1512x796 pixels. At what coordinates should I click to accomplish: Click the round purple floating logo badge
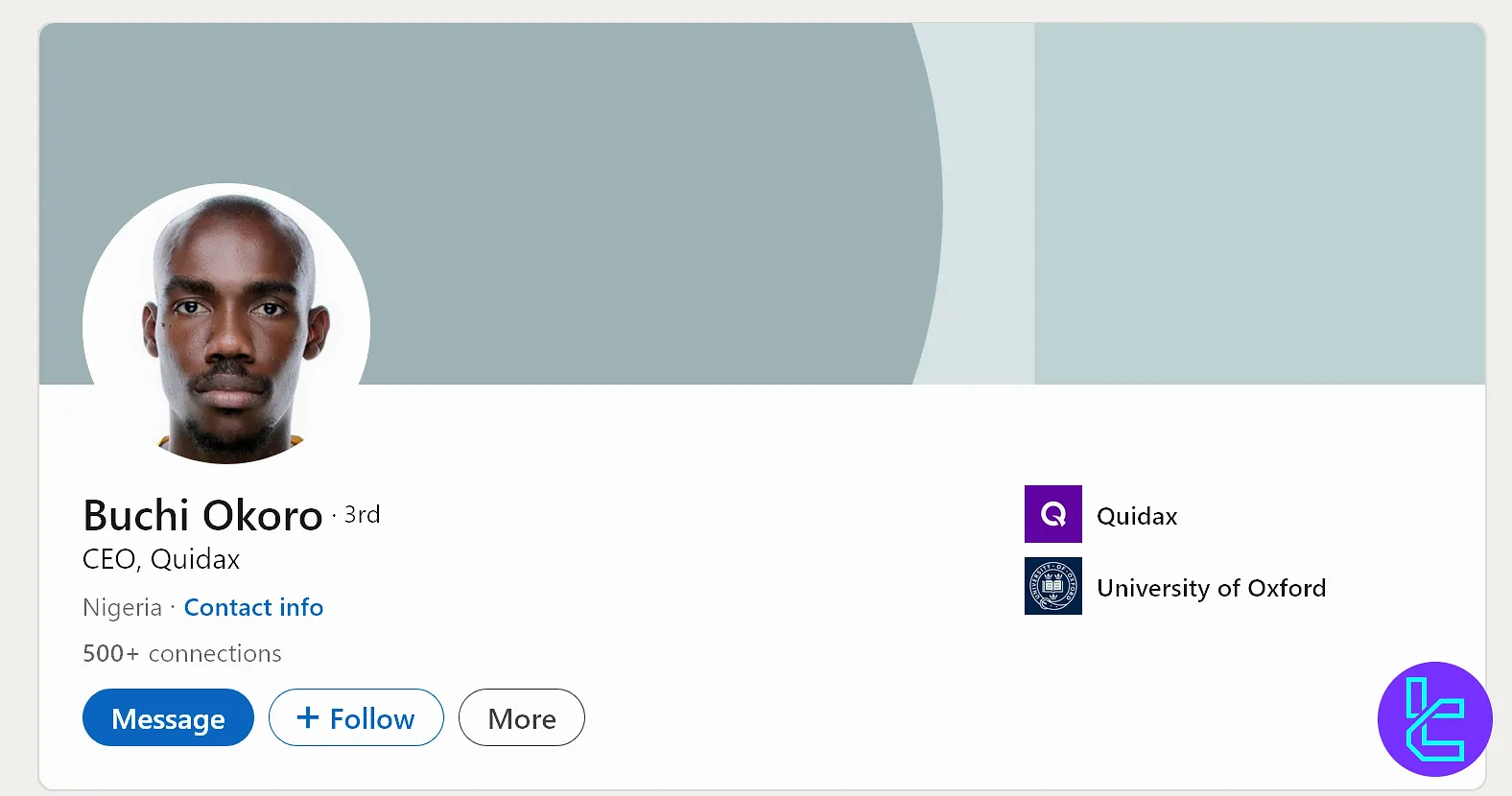tap(1434, 718)
